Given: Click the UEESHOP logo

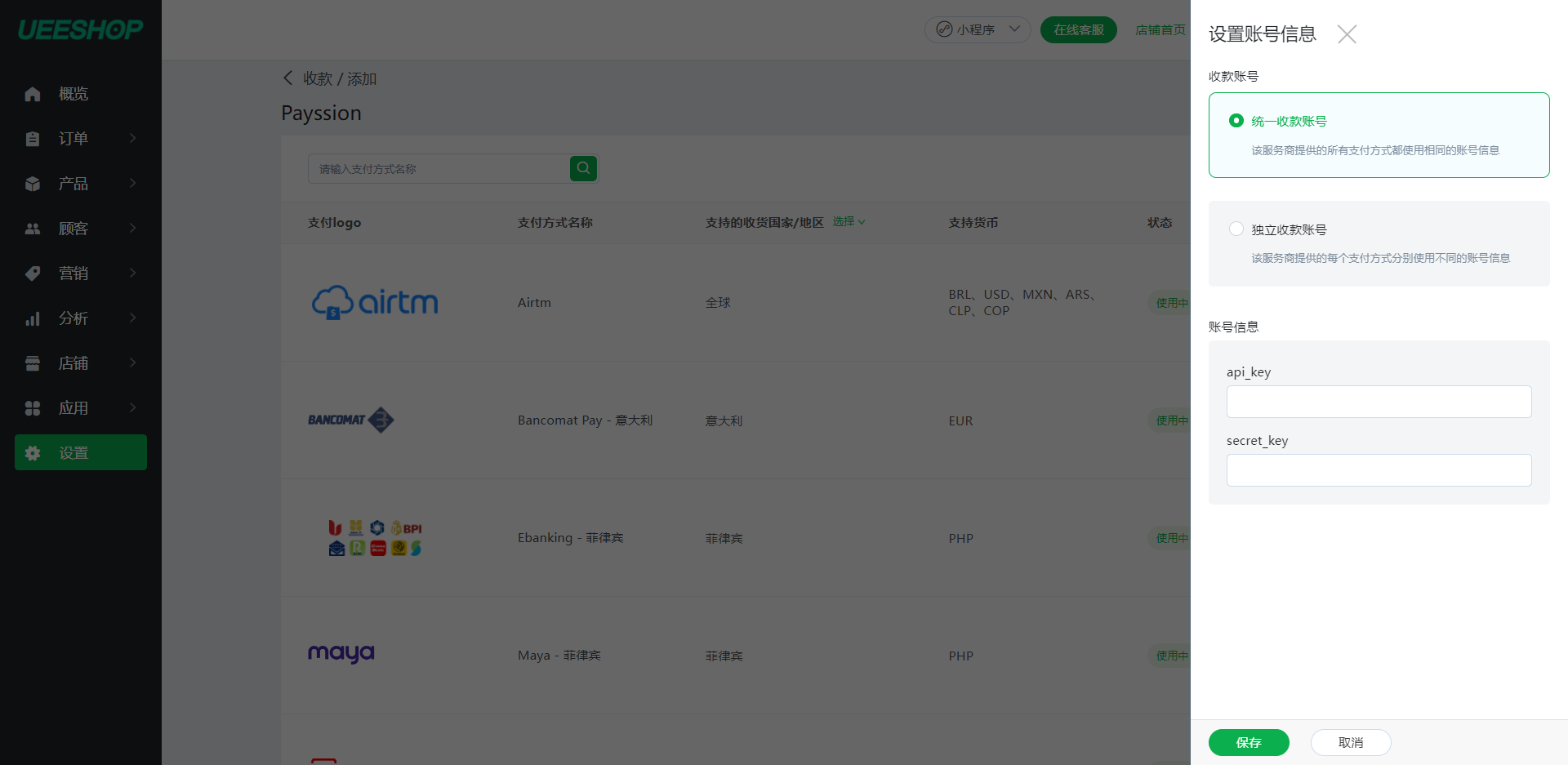Looking at the screenshot, I should (80, 29).
